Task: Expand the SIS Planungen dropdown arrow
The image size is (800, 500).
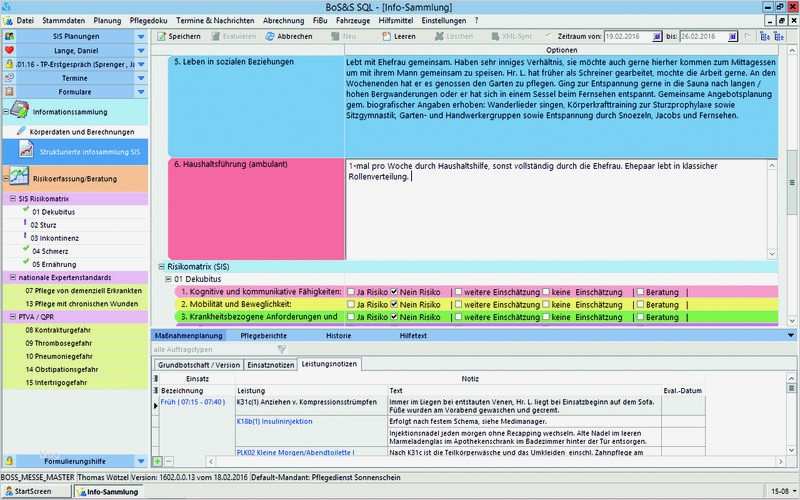Action: pyautogui.click(x=141, y=37)
